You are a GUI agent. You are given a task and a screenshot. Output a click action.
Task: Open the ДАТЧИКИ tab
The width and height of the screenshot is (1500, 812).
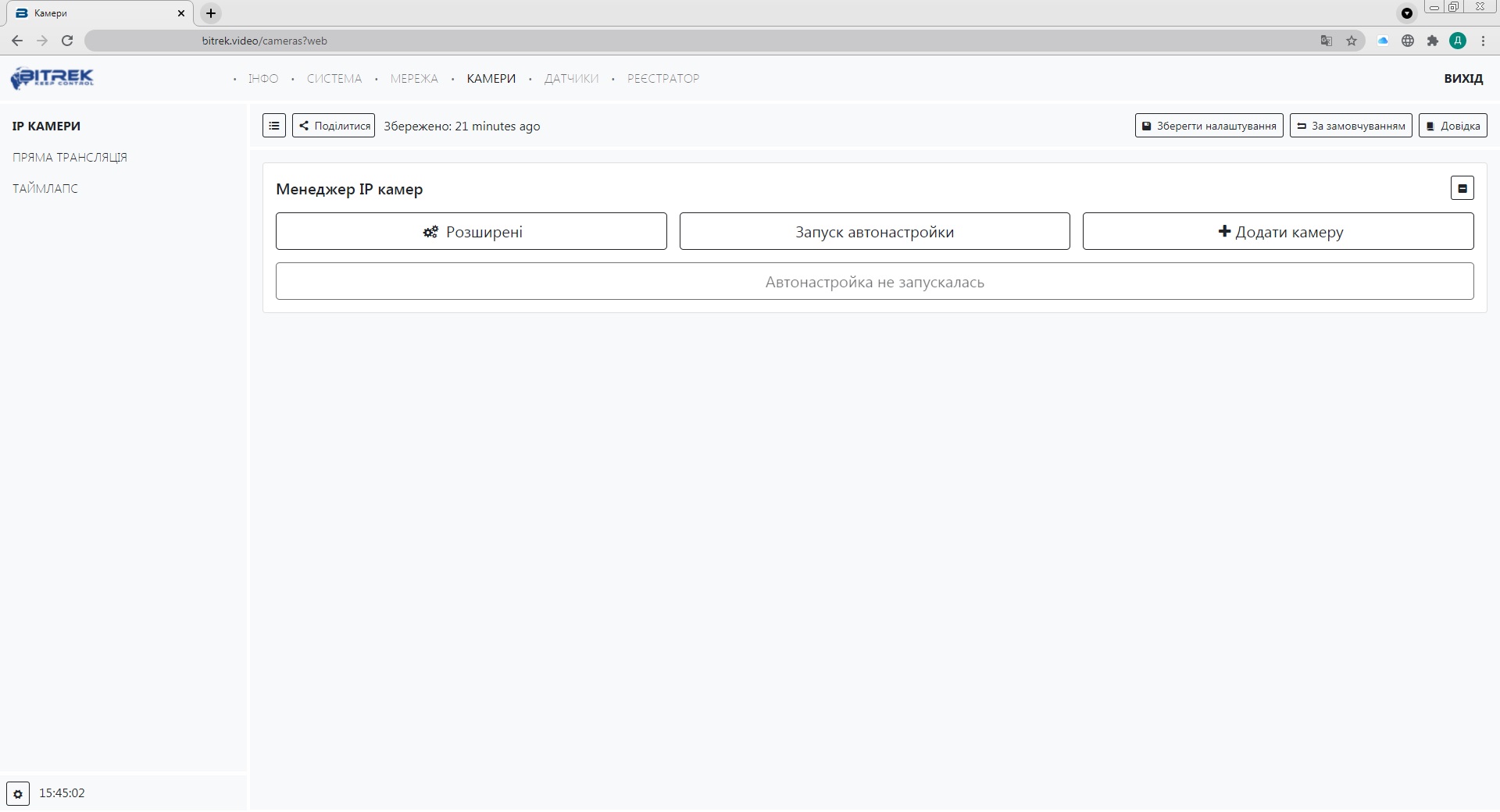(571, 79)
